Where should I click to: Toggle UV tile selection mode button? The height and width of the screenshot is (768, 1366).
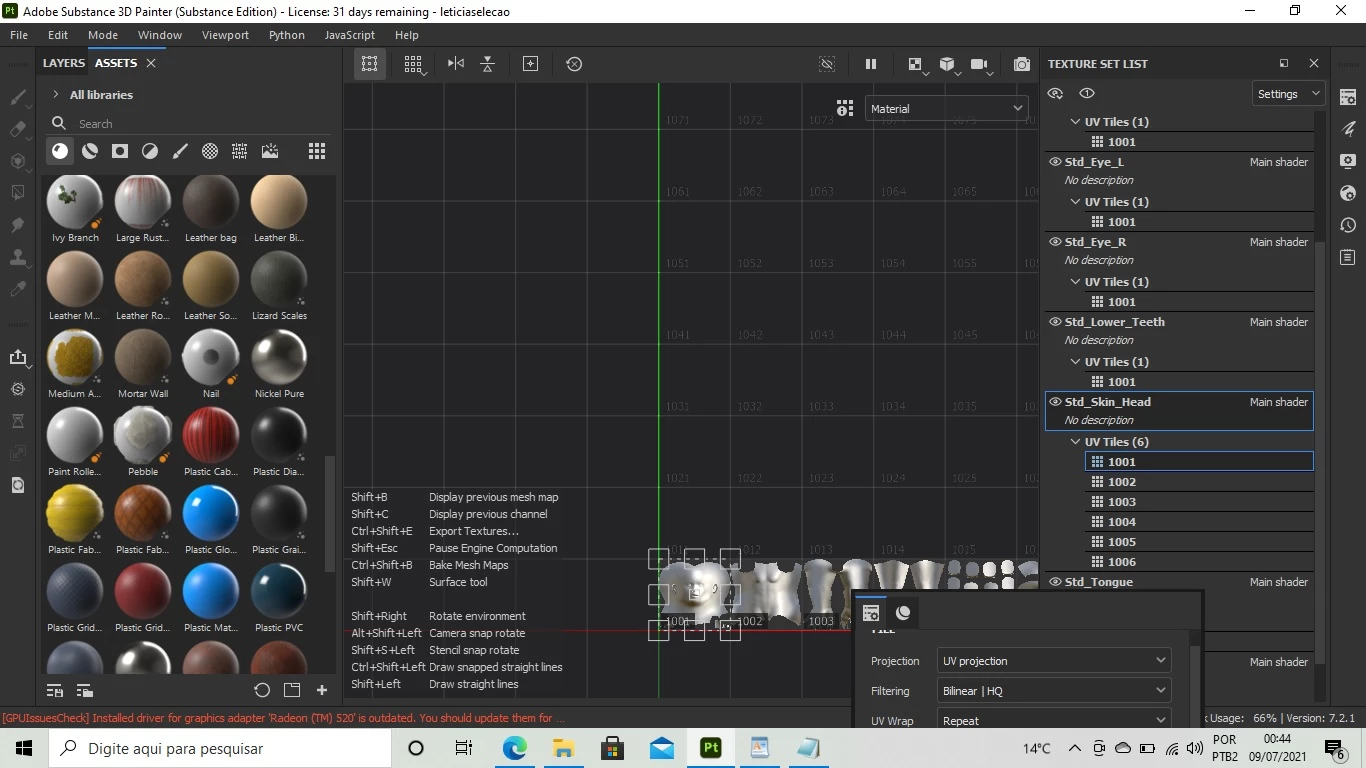370,64
